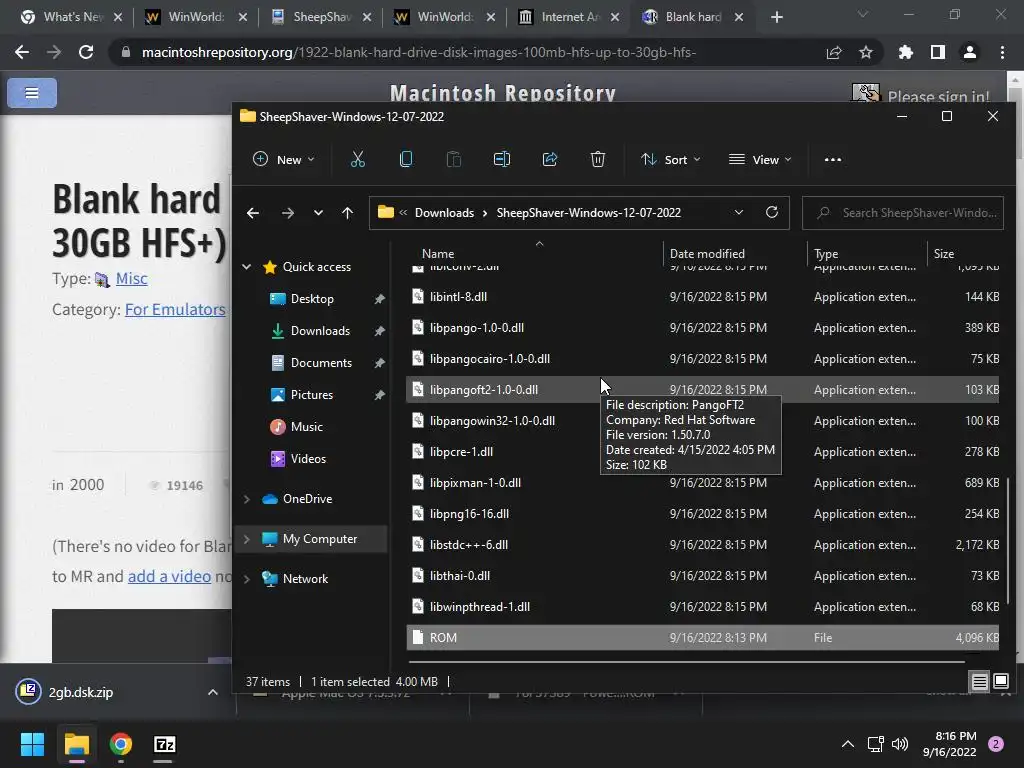
Task: Click Downloads in the address breadcrumb
Action: point(444,213)
